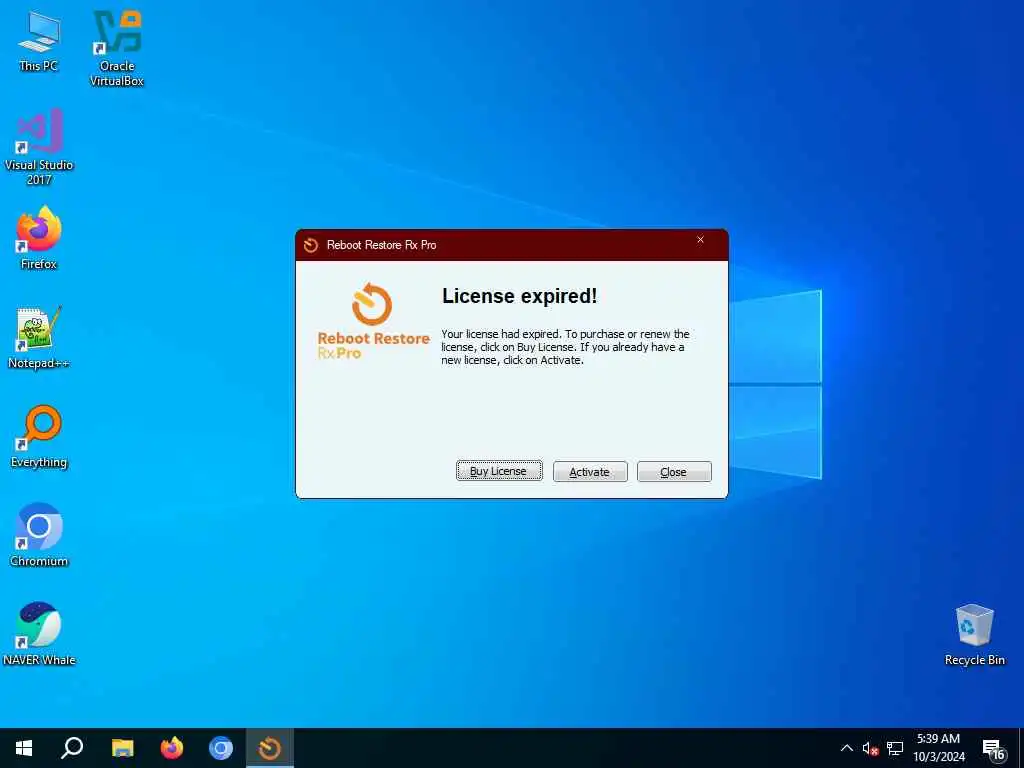
Task: Select Chromium desktop shortcut
Action: tap(39, 536)
